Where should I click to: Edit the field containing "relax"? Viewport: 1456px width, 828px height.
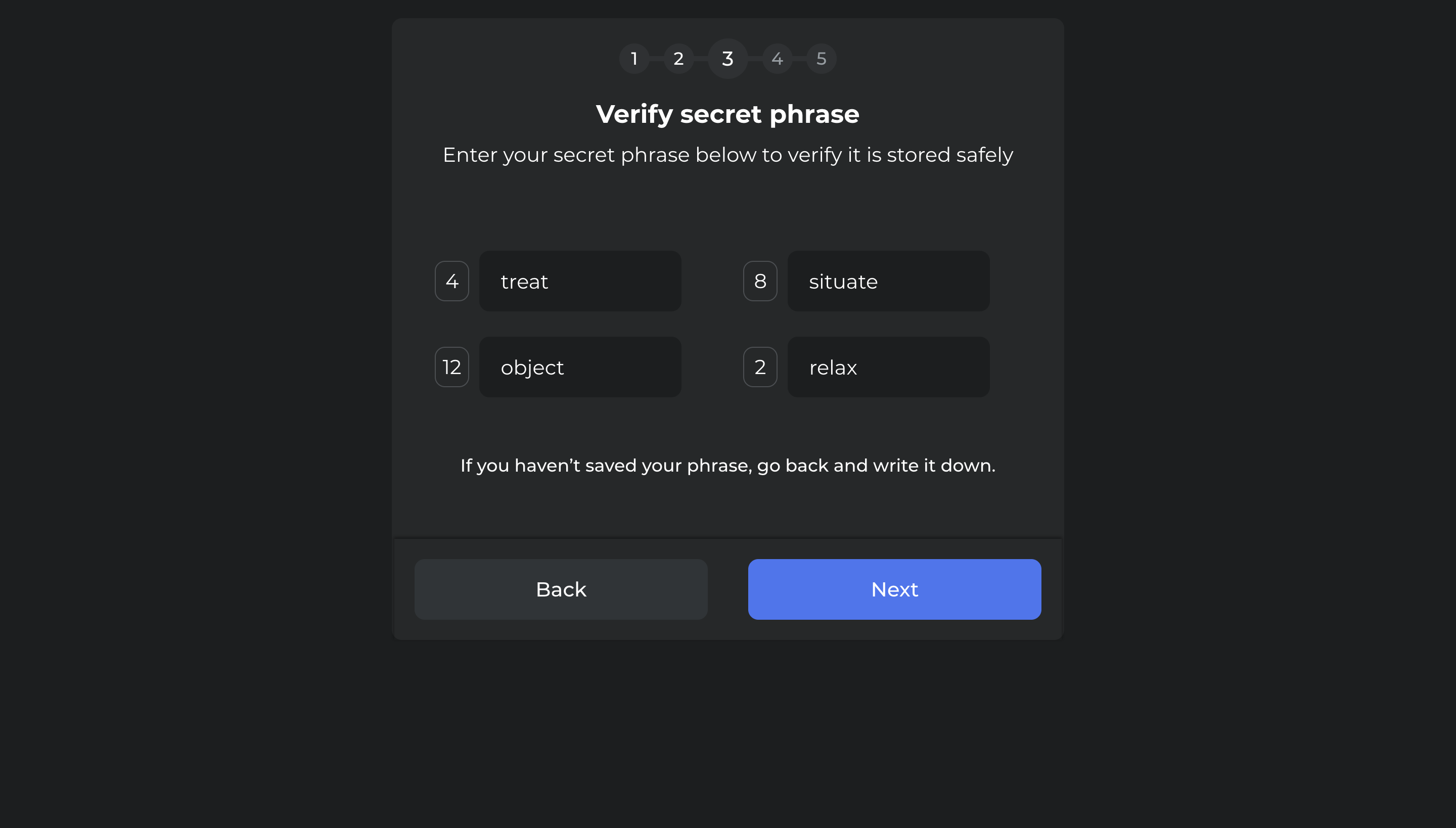pyautogui.click(x=888, y=367)
